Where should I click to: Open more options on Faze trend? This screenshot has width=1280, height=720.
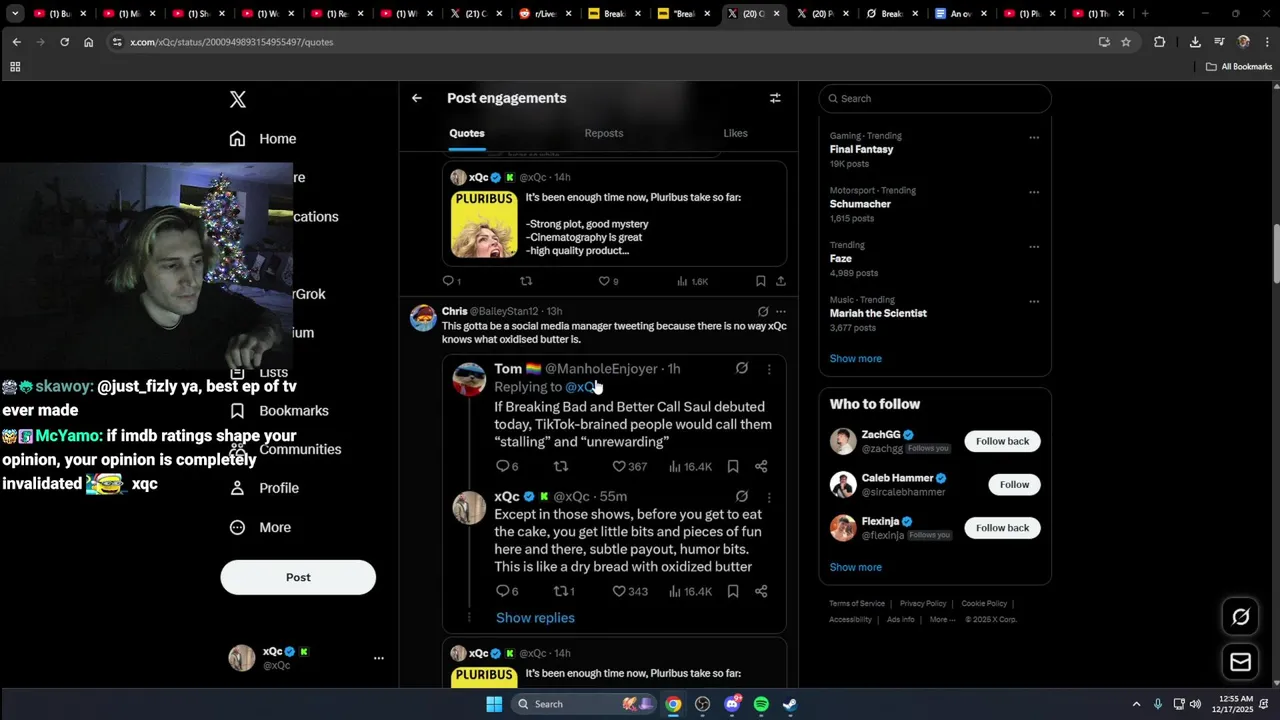[1034, 246]
